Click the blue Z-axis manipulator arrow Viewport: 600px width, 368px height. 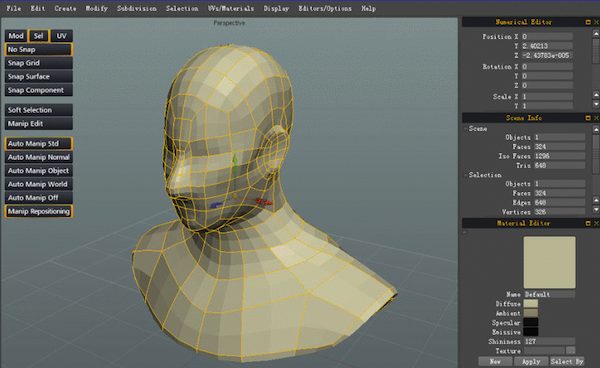(x=216, y=205)
